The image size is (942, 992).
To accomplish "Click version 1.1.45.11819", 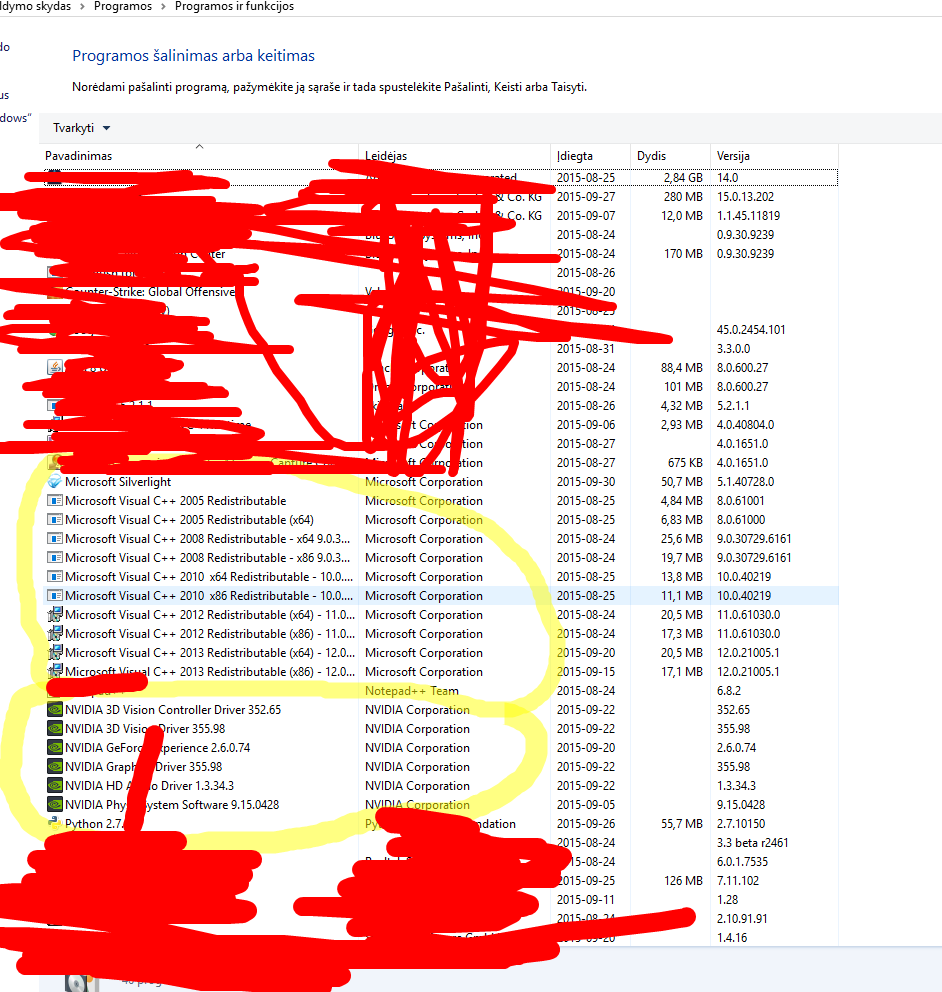I will tap(748, 216).
